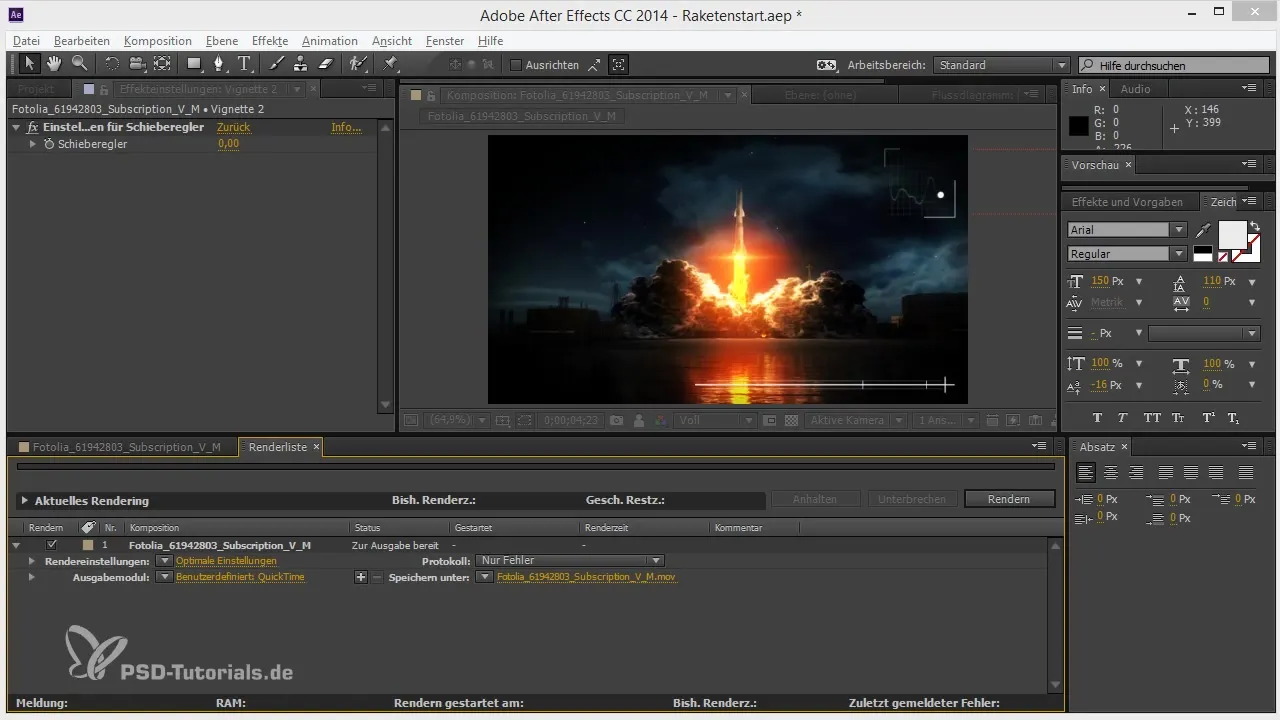Open Optimale Einstellungen render settings link
This screenshot has width=1280, height=720.
click(226, 561)
